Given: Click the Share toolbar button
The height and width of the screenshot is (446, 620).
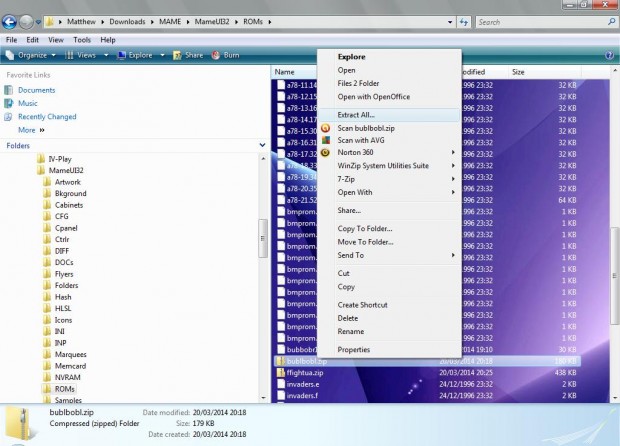Looking at the screenshot, I should coord(188,55).
